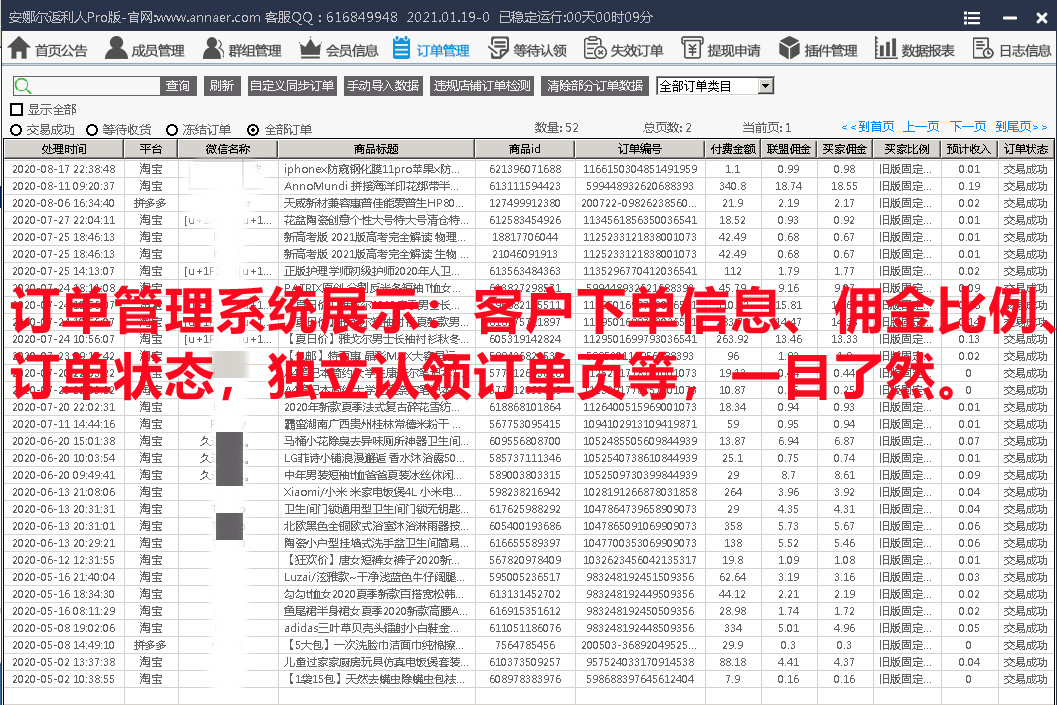Open 日志信息 log icon
The height and width of the screenshot is (705, 1057).
coord(983,49)
